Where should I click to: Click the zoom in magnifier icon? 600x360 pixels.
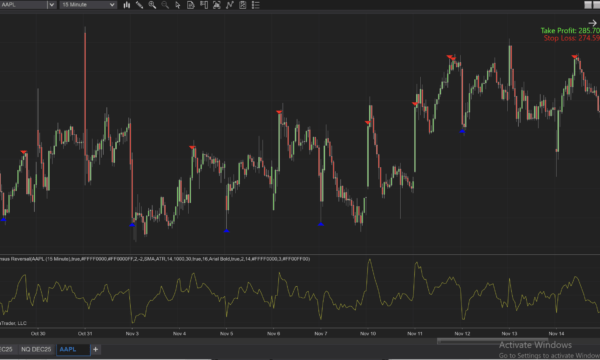point(152,5)
